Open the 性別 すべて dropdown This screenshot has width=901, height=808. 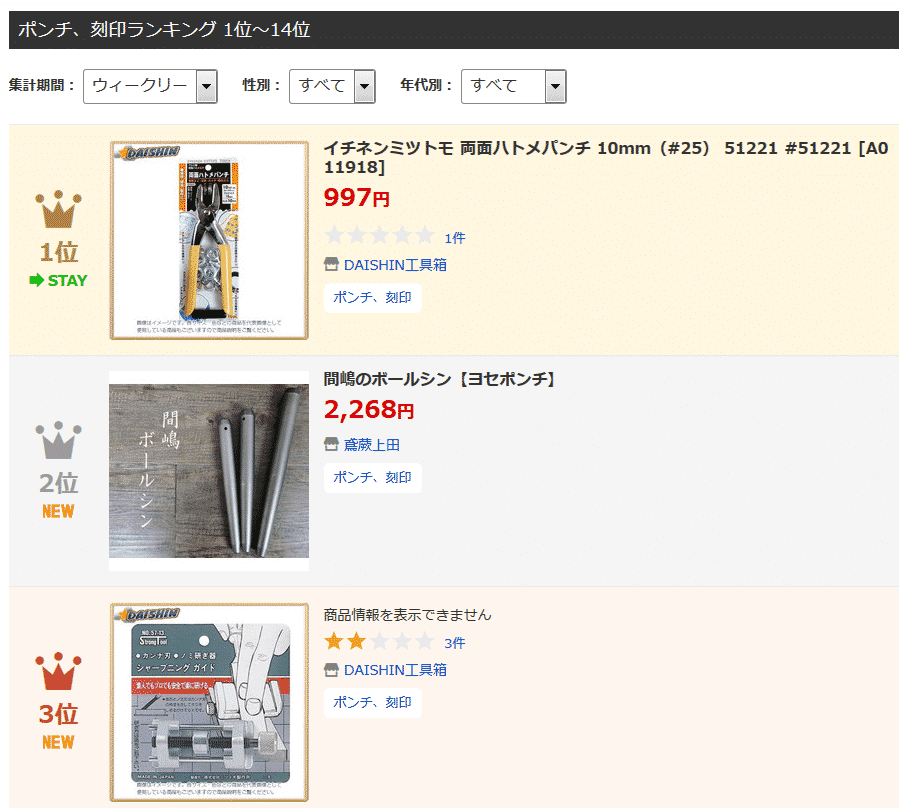pyautogui.click(x=332, y=86)
